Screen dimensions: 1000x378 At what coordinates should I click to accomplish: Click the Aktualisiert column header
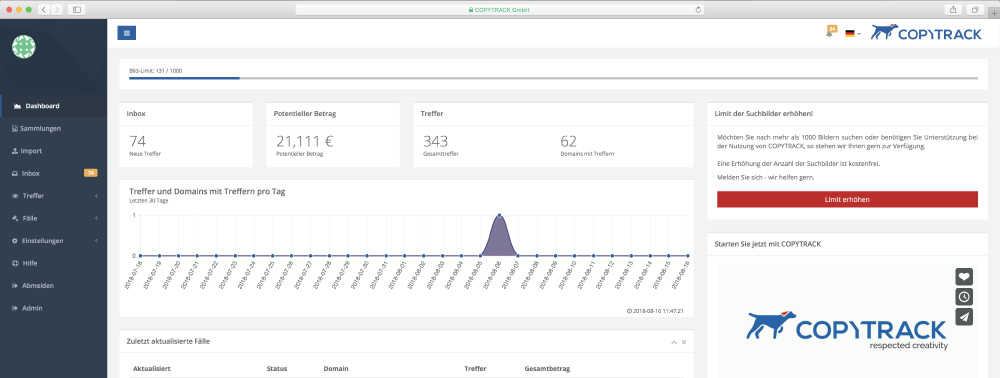pos(151,368)
